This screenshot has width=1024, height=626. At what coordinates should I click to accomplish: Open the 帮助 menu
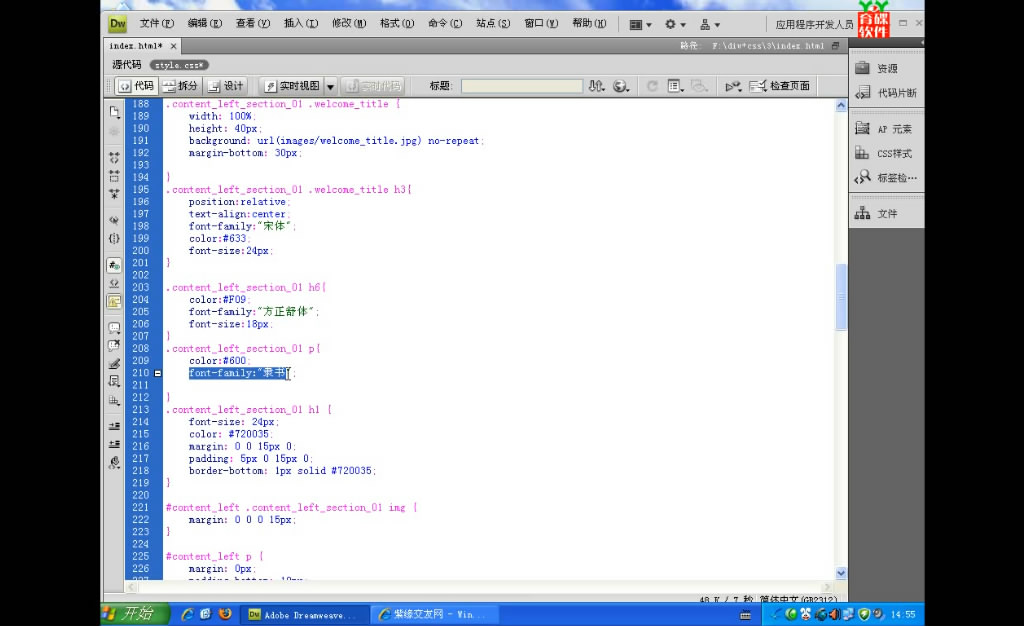590,23
